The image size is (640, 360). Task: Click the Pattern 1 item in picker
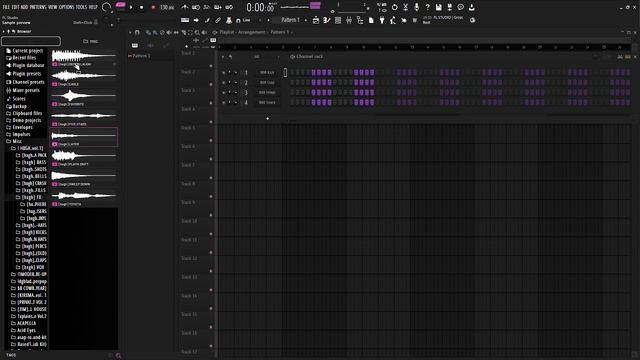point(140,56)
